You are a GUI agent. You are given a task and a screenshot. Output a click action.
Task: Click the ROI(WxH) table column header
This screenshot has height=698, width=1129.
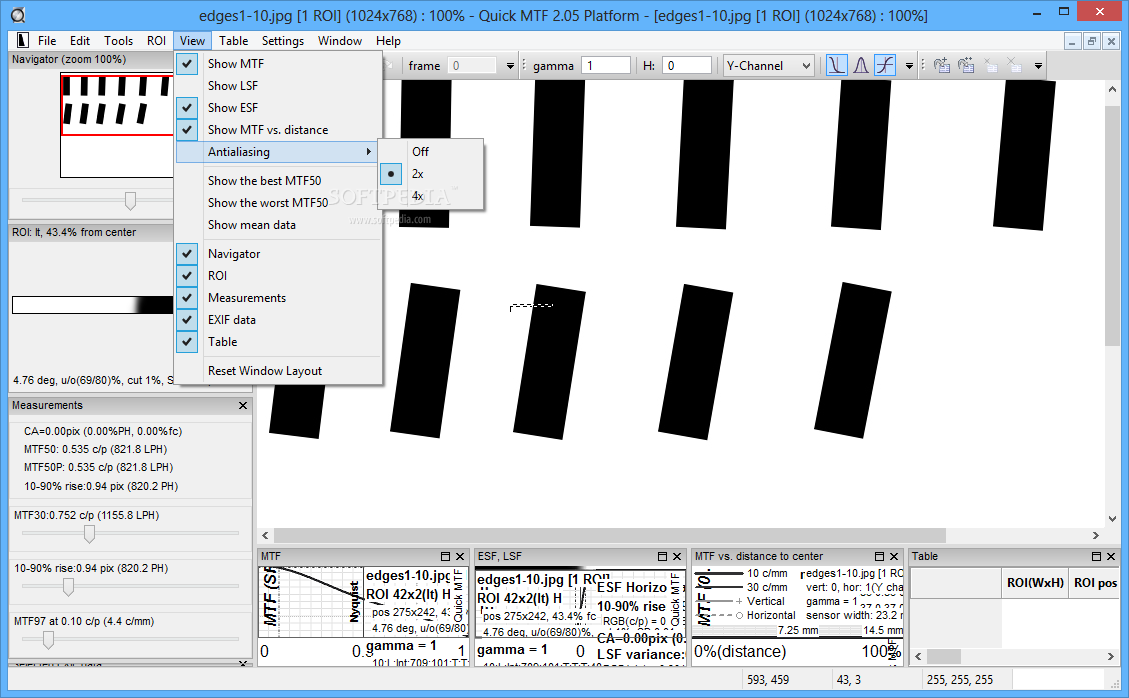coord(1035,583)
